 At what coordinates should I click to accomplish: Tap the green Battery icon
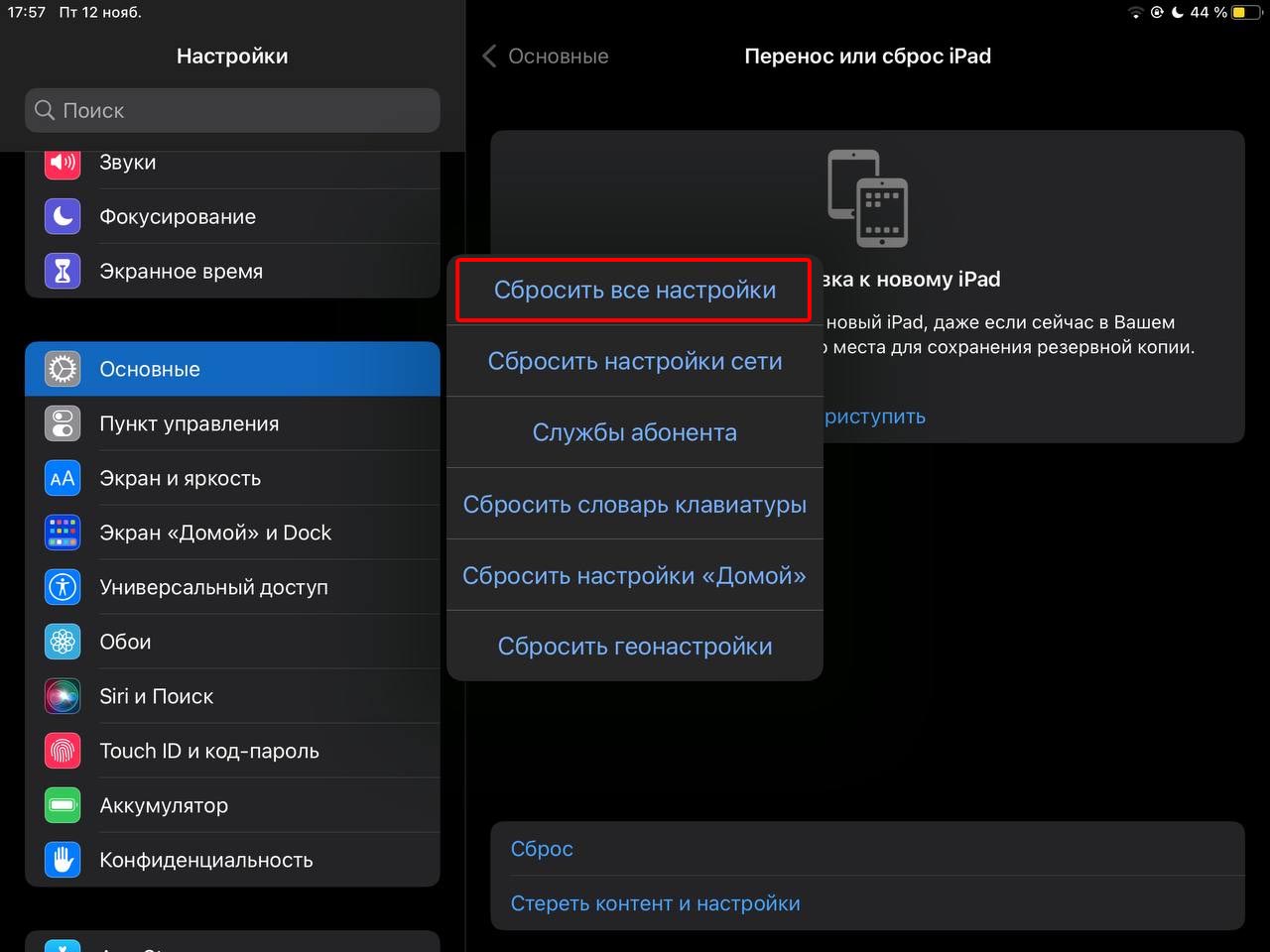[x=63, y=805]
